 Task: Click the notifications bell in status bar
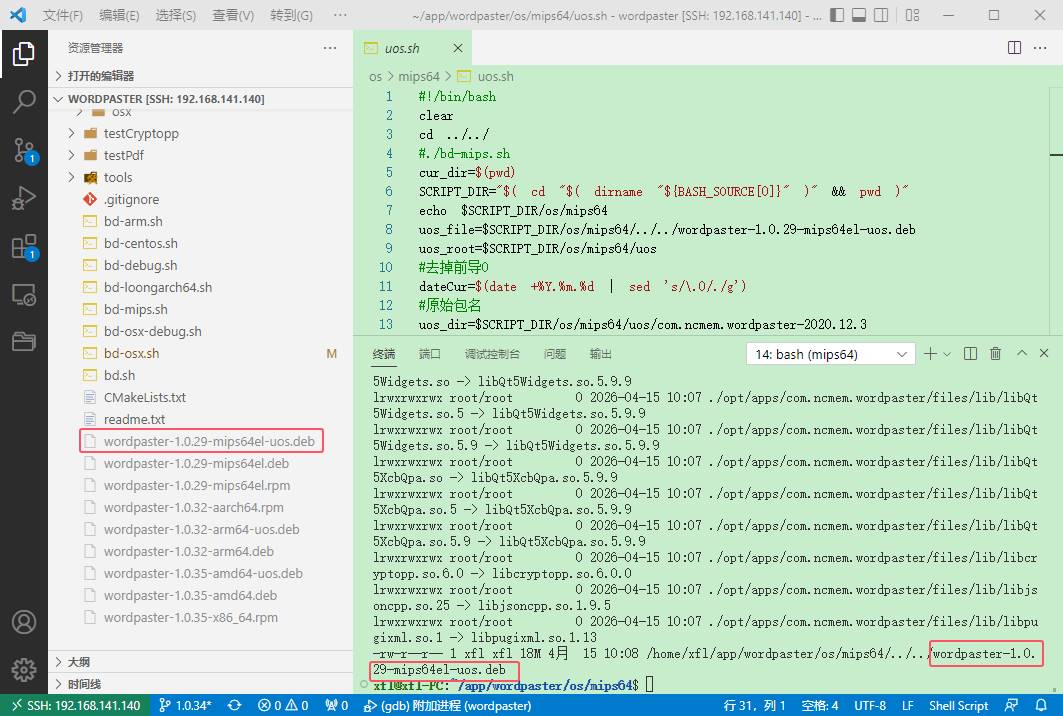tap(1042, 705)
